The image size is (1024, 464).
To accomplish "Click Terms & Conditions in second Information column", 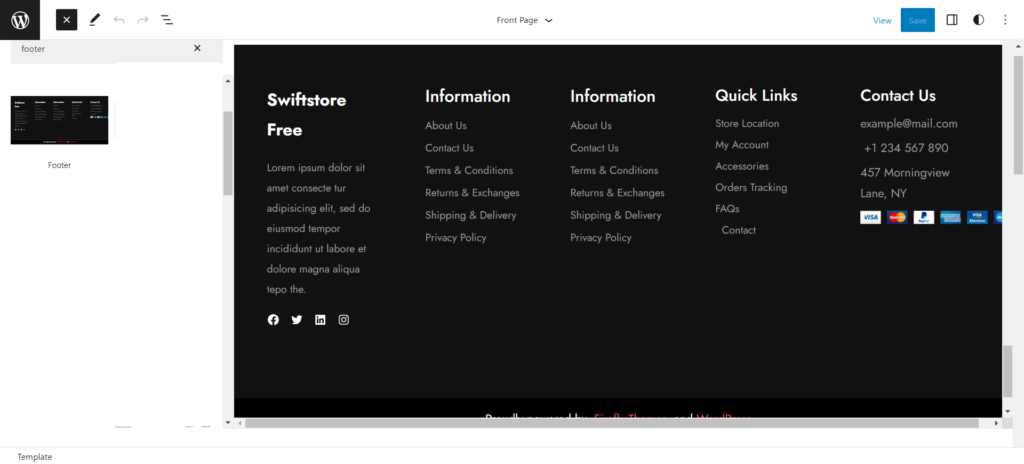I will [614, 171].
